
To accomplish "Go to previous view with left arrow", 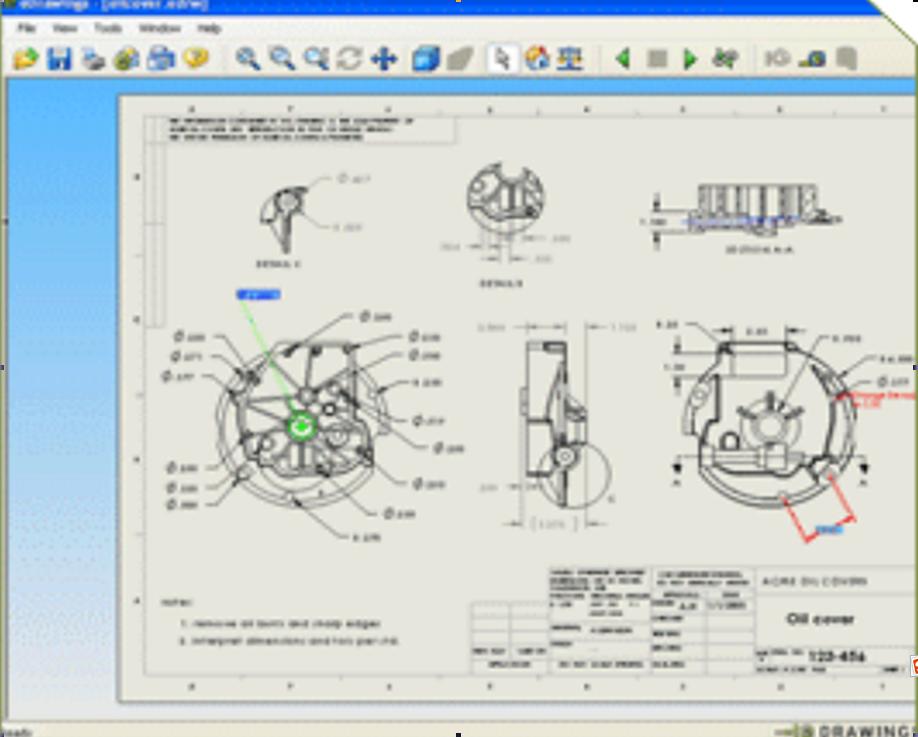I will 622,59.
